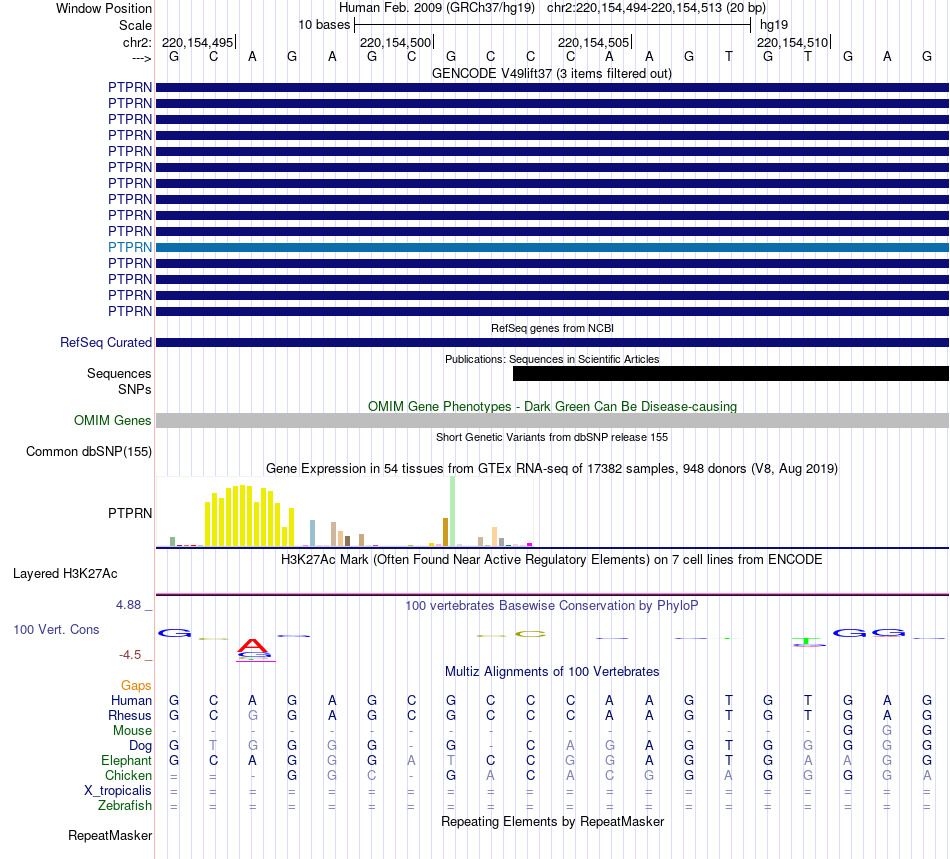Screen dimensions: 950x859
Task: Open the 100 Vert. Cons label
Action: [56, 629]
